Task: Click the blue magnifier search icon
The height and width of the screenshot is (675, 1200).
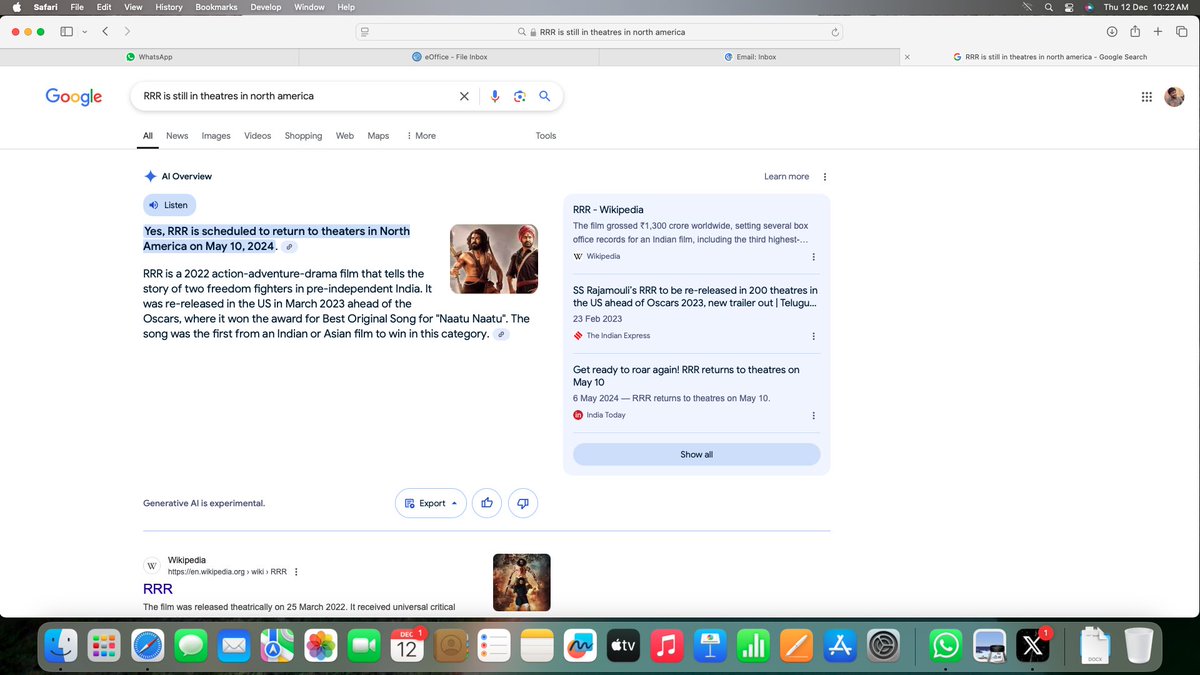Action: pyautogui.click(x=545, y=96)
